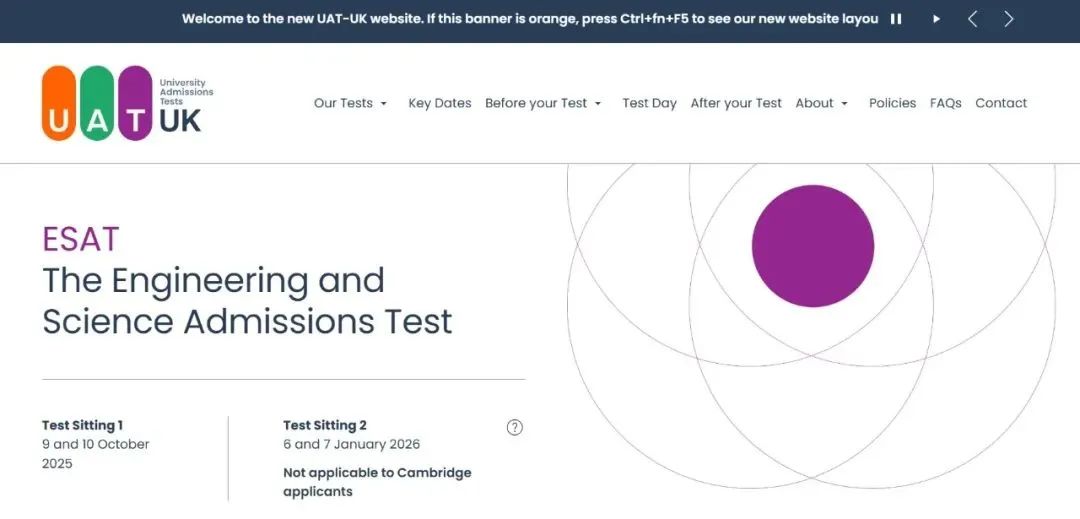Expand the About dropdown menu
The image size is (1080, 519).
822,103
